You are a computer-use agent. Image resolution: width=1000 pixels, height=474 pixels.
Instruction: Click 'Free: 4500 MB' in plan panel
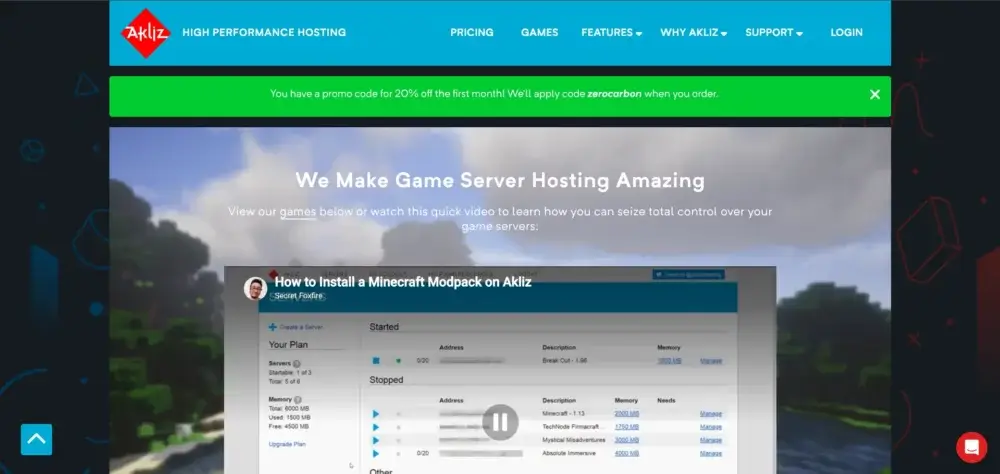(289, 426)
